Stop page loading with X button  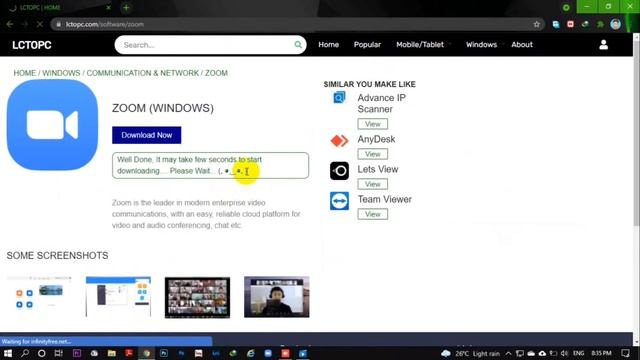(x=40, y=24)
